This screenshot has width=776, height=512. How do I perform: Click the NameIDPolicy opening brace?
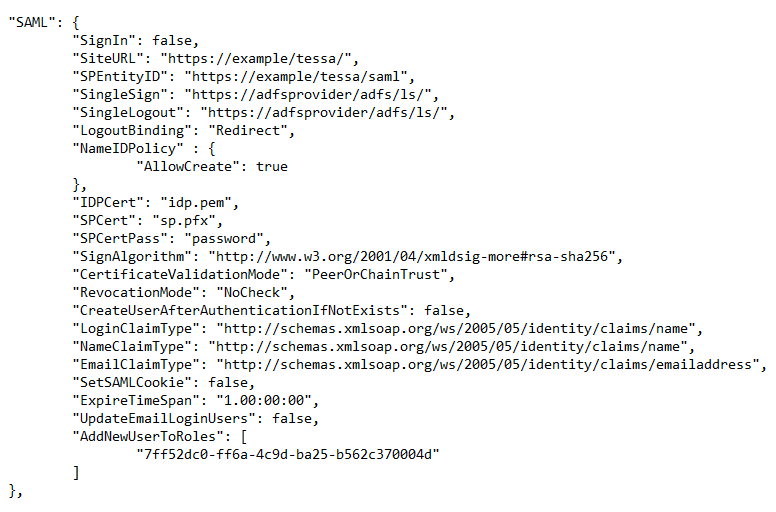click(211, 148)
